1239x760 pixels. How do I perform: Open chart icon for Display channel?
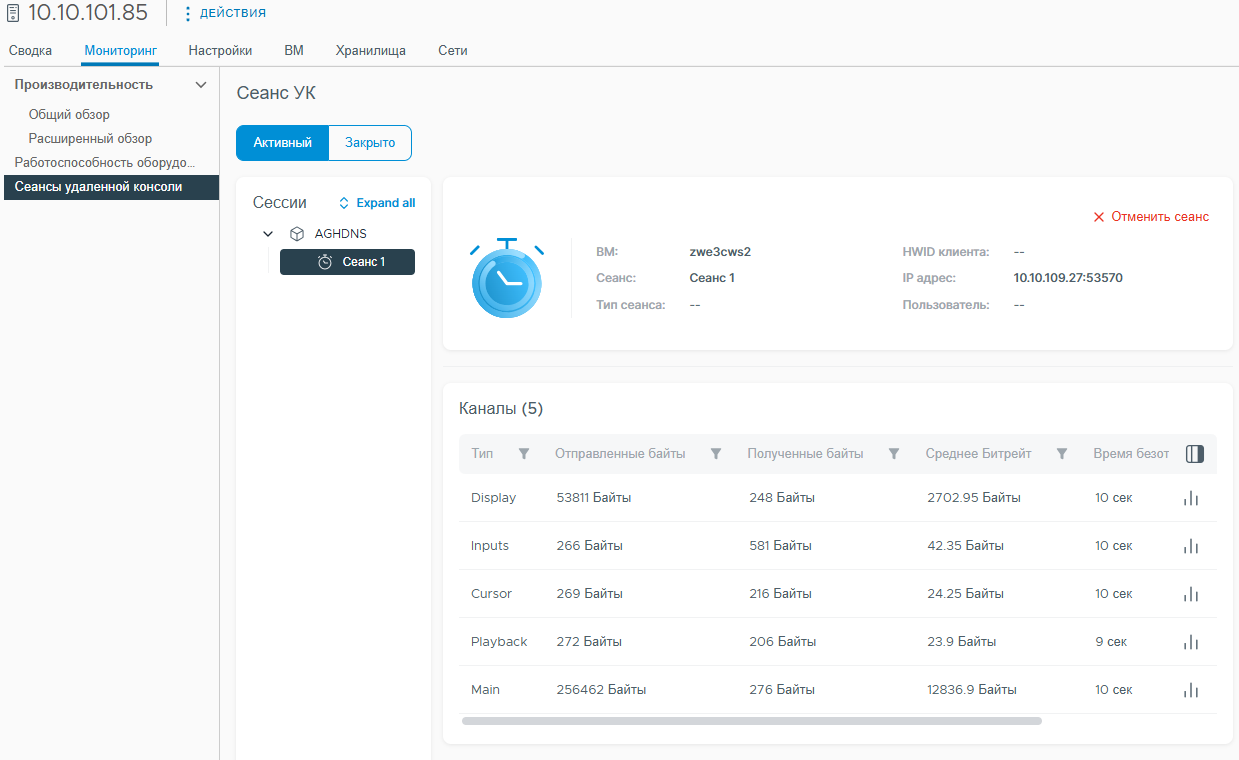(x=1190, y=498)
